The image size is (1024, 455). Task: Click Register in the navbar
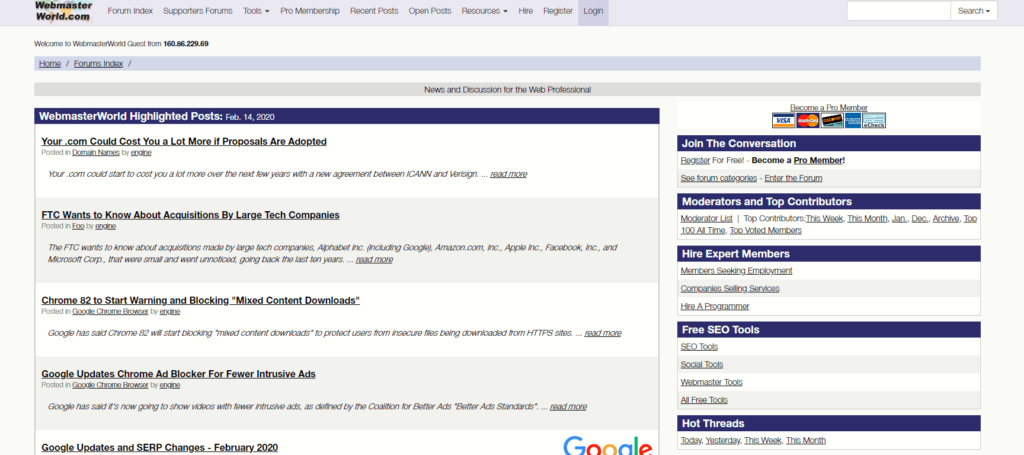pos(558,11)
